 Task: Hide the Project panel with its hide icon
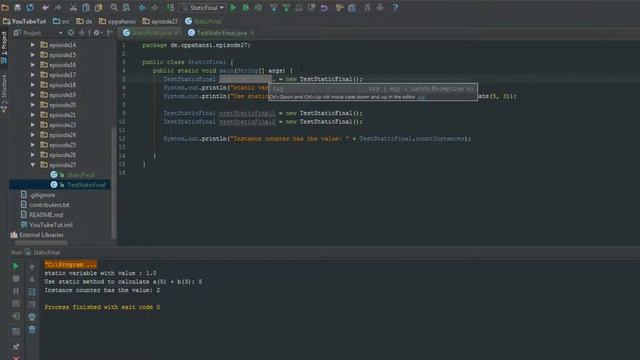click(x=110, y=33)
